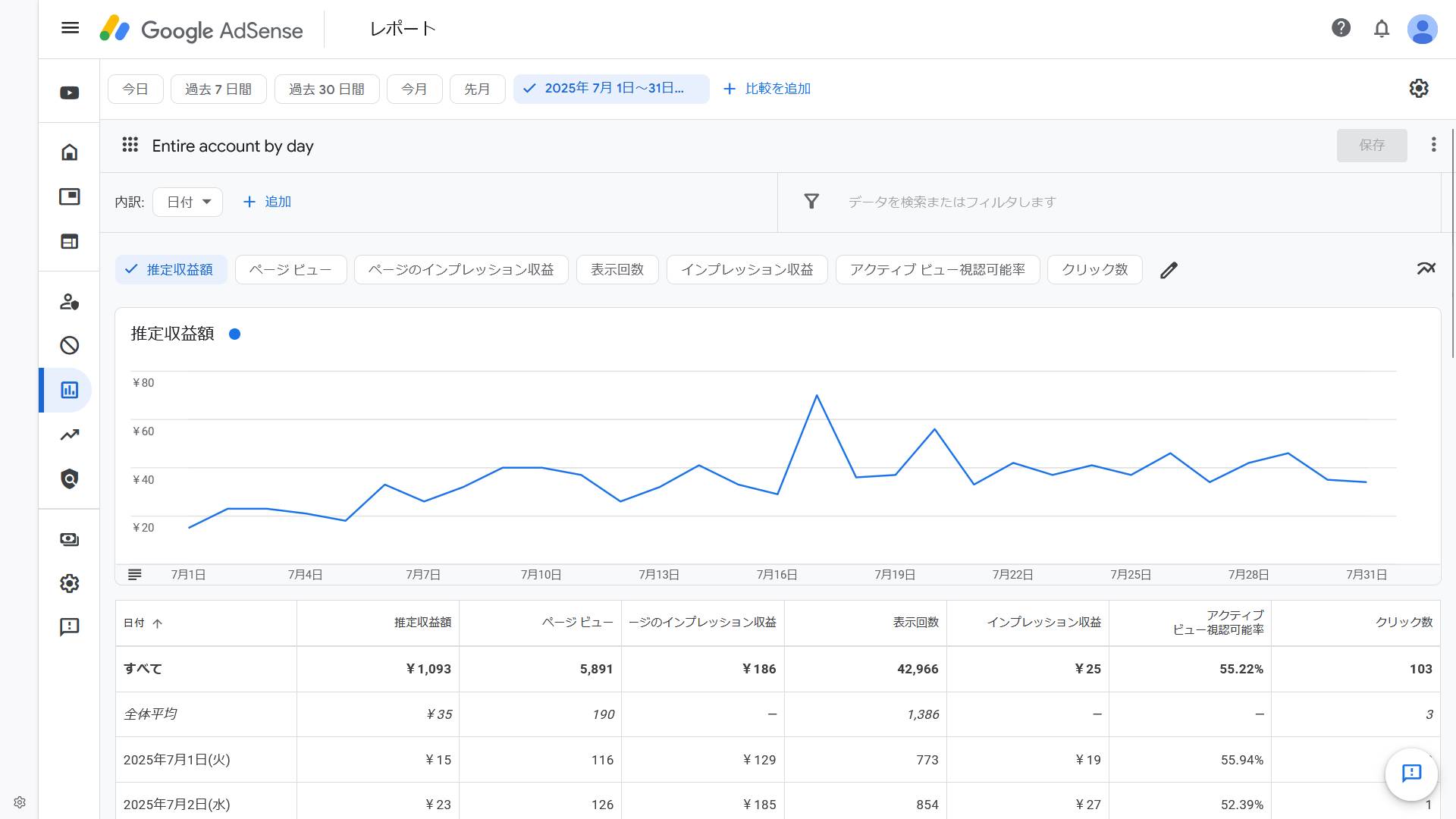Open Privacy & messaging sidebar icon
The height and width of the screenshot is (819, 1456).
(x=70, y=301)
